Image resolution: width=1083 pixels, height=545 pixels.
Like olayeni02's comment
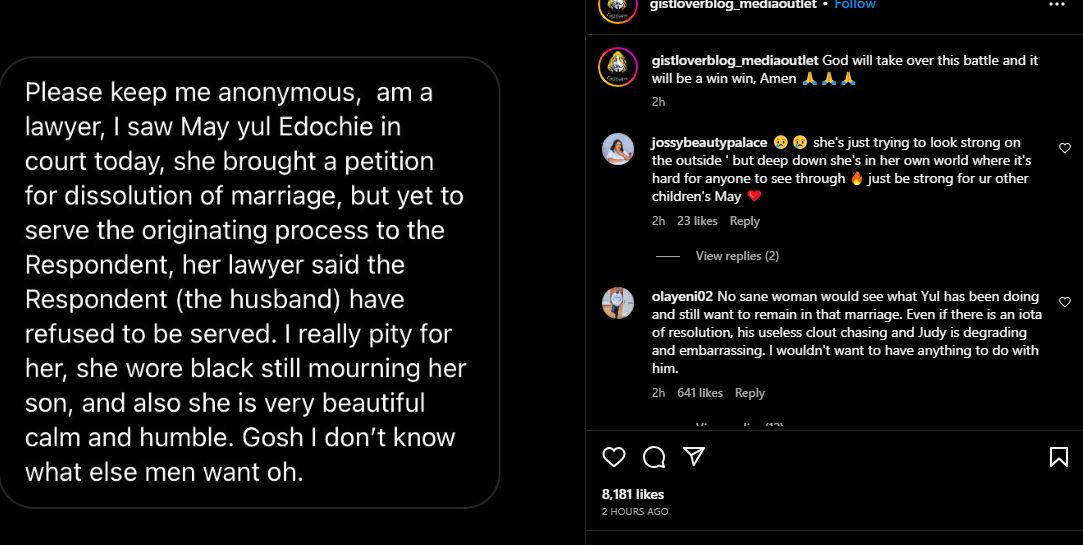coord(1064,302)
